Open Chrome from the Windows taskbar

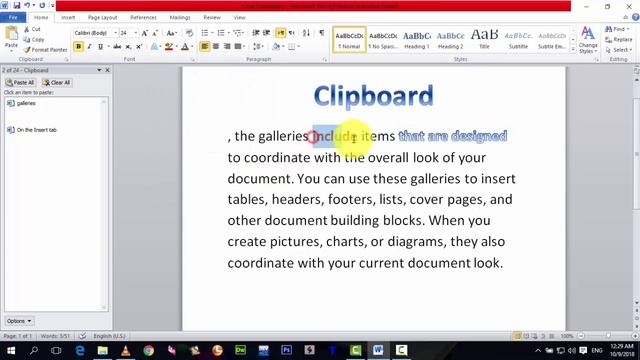tap(149, 350)
